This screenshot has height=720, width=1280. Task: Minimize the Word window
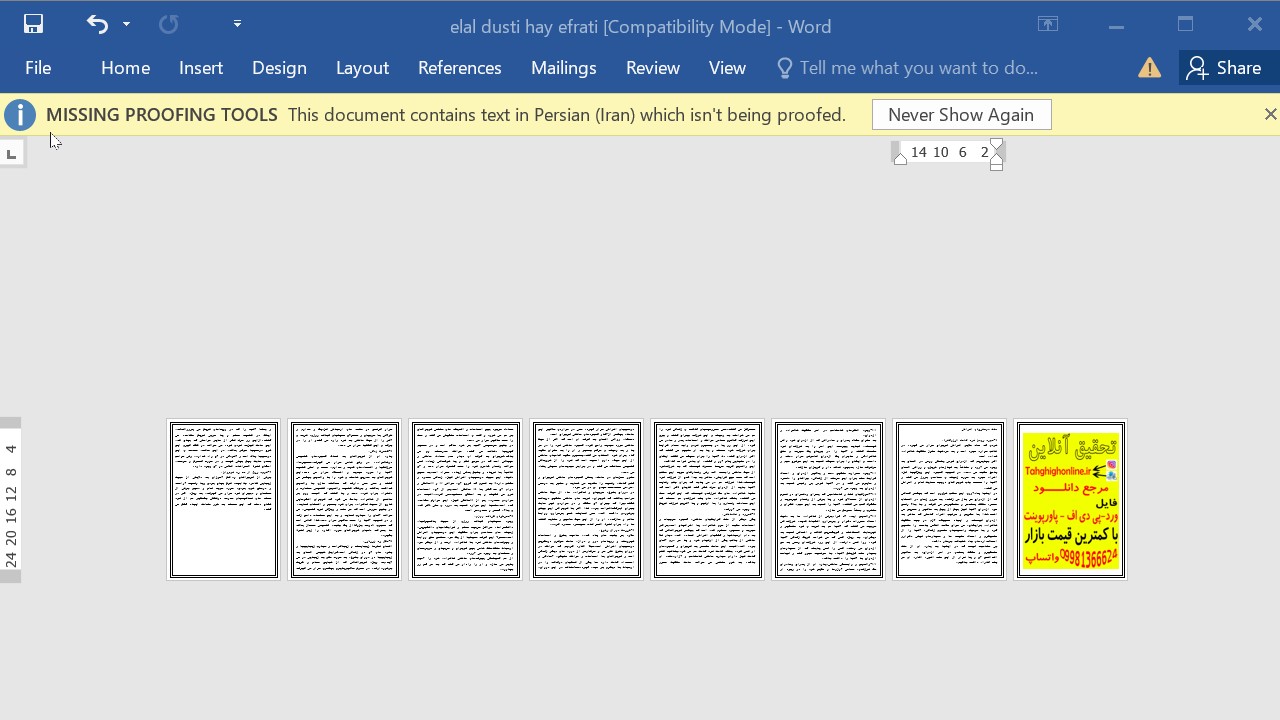click(1116, 25)
